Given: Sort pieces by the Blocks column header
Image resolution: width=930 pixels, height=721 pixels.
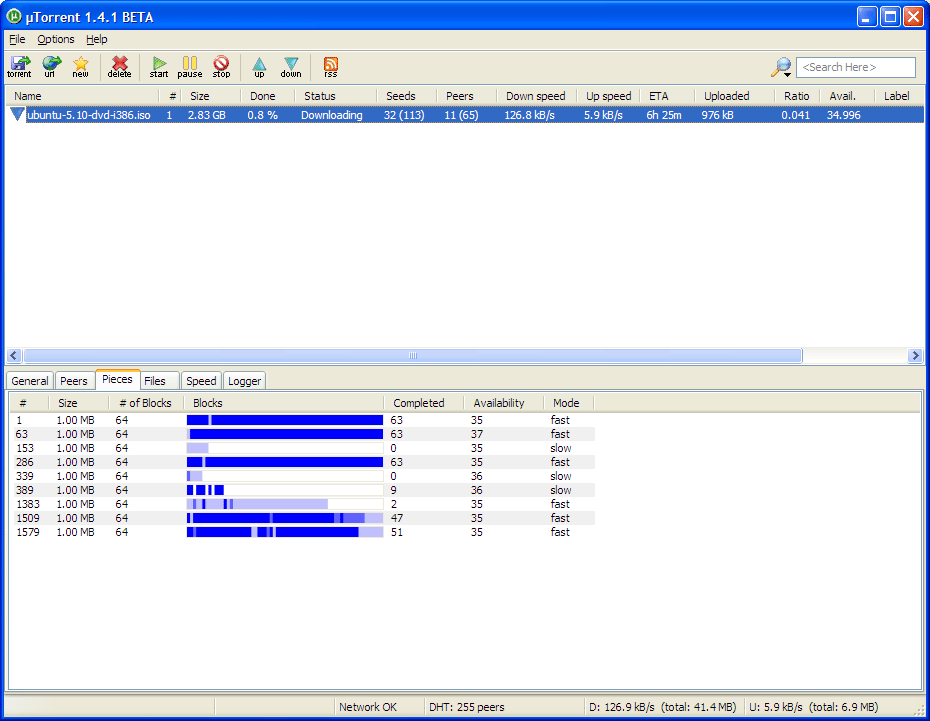Looking at the screenshot, I should tap(284, 403).
